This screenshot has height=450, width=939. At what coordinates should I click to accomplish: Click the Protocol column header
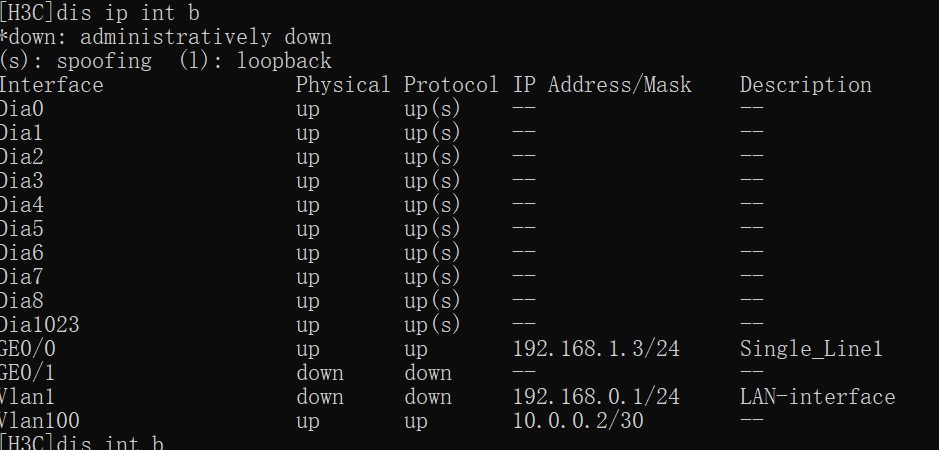(450, 85)
